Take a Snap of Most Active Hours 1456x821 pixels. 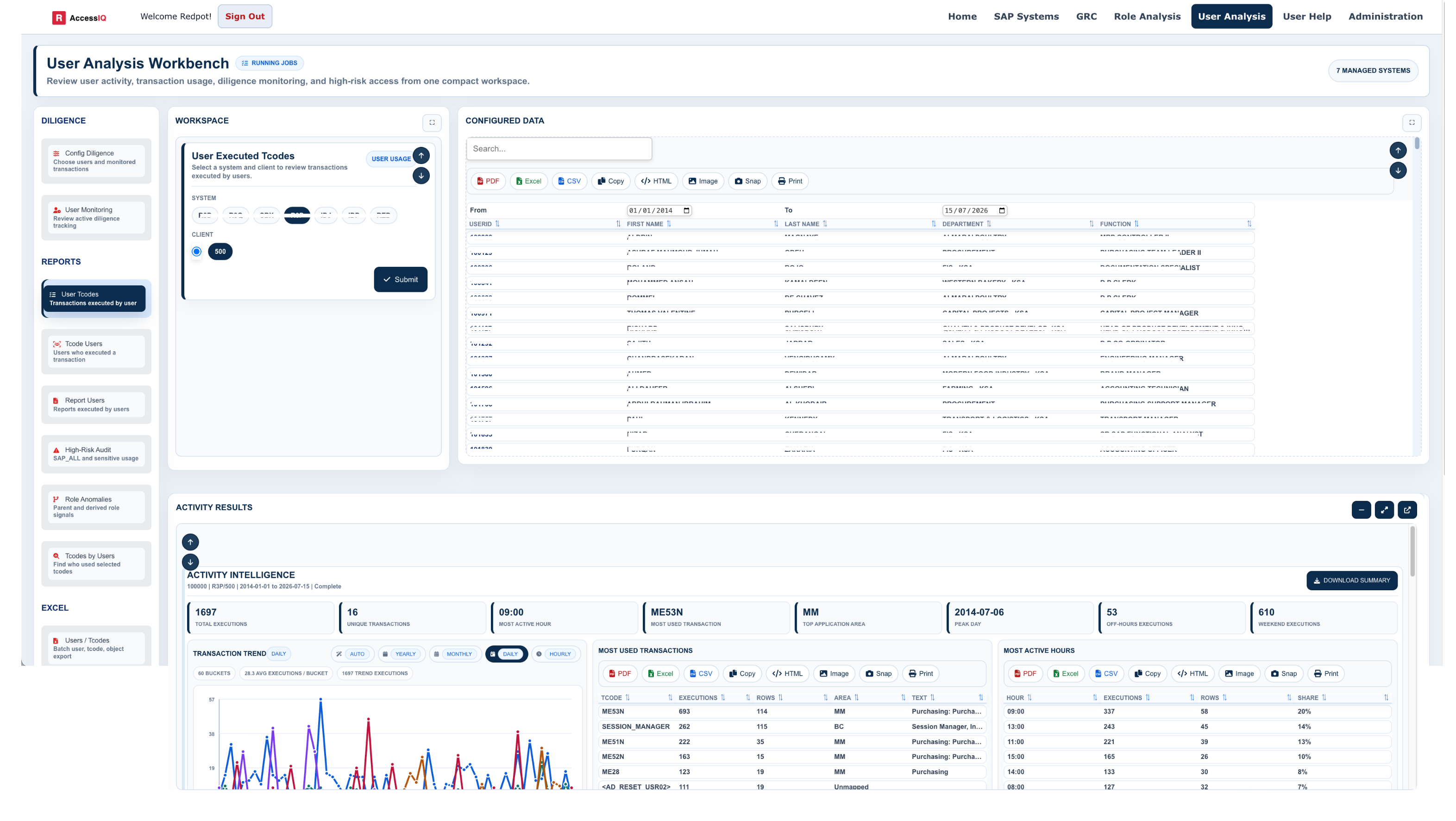tap(1284, 673)
